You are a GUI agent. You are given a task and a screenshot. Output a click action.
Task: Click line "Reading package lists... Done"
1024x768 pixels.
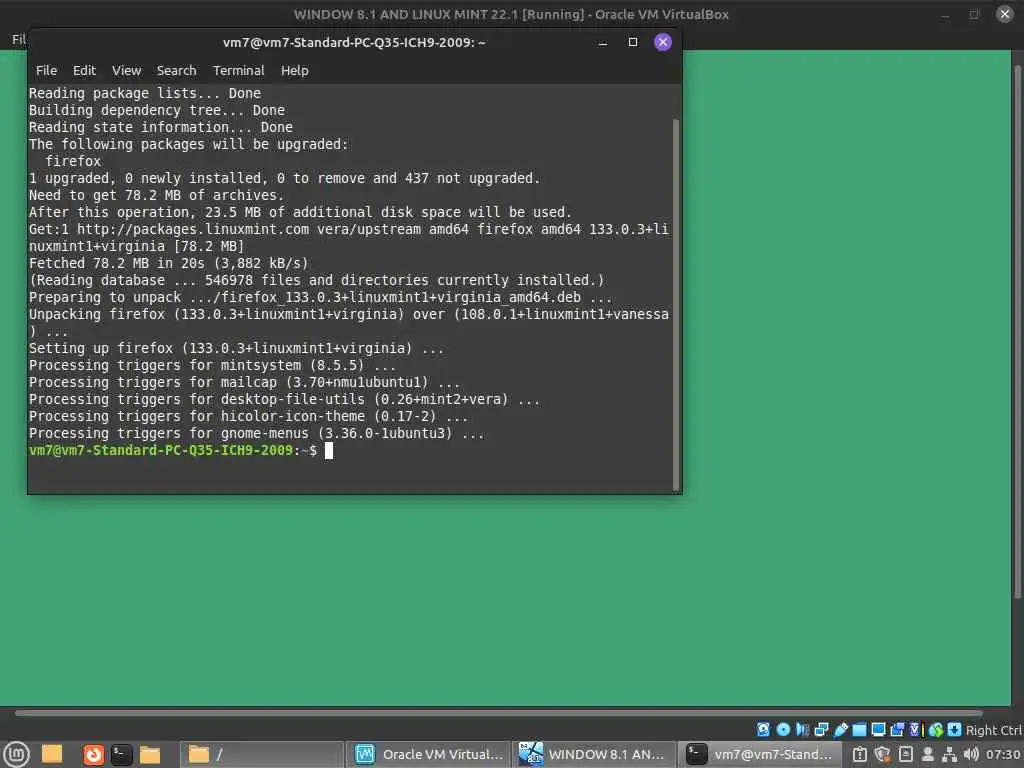click(x=145, y=93)
